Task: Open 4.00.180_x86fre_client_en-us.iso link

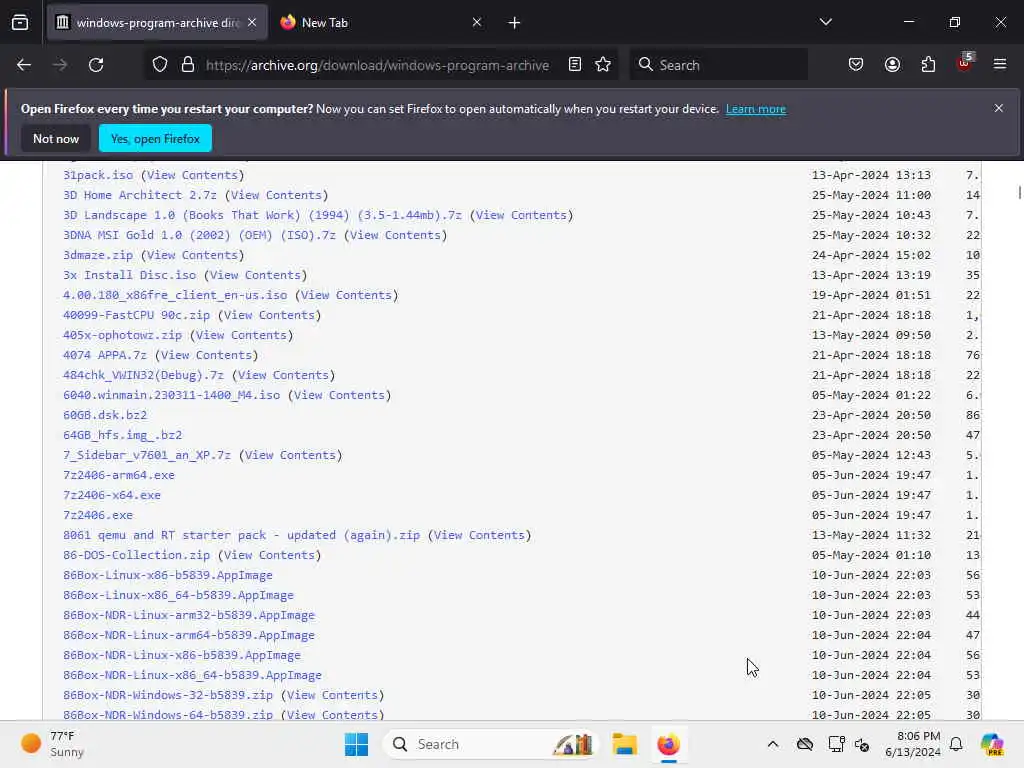Action: click(175, 295)
